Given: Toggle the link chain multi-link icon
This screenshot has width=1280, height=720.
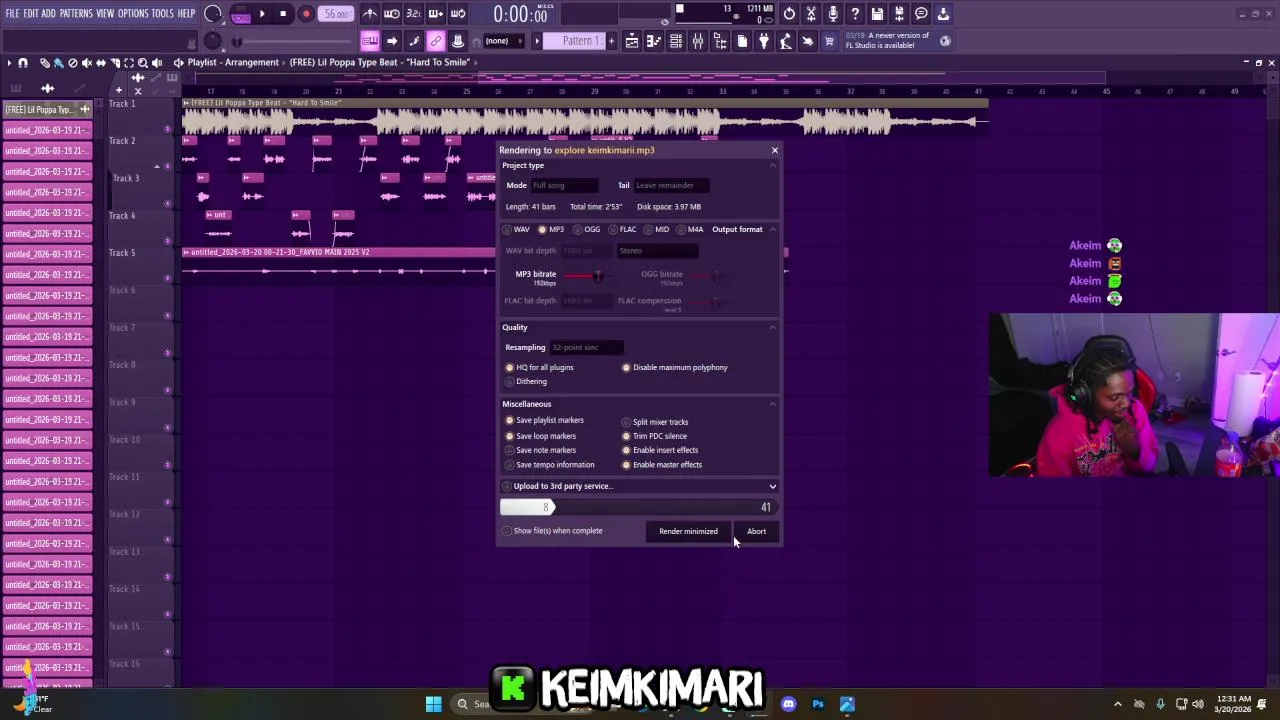Looking at the screenshot, I should tap(436, 41).
